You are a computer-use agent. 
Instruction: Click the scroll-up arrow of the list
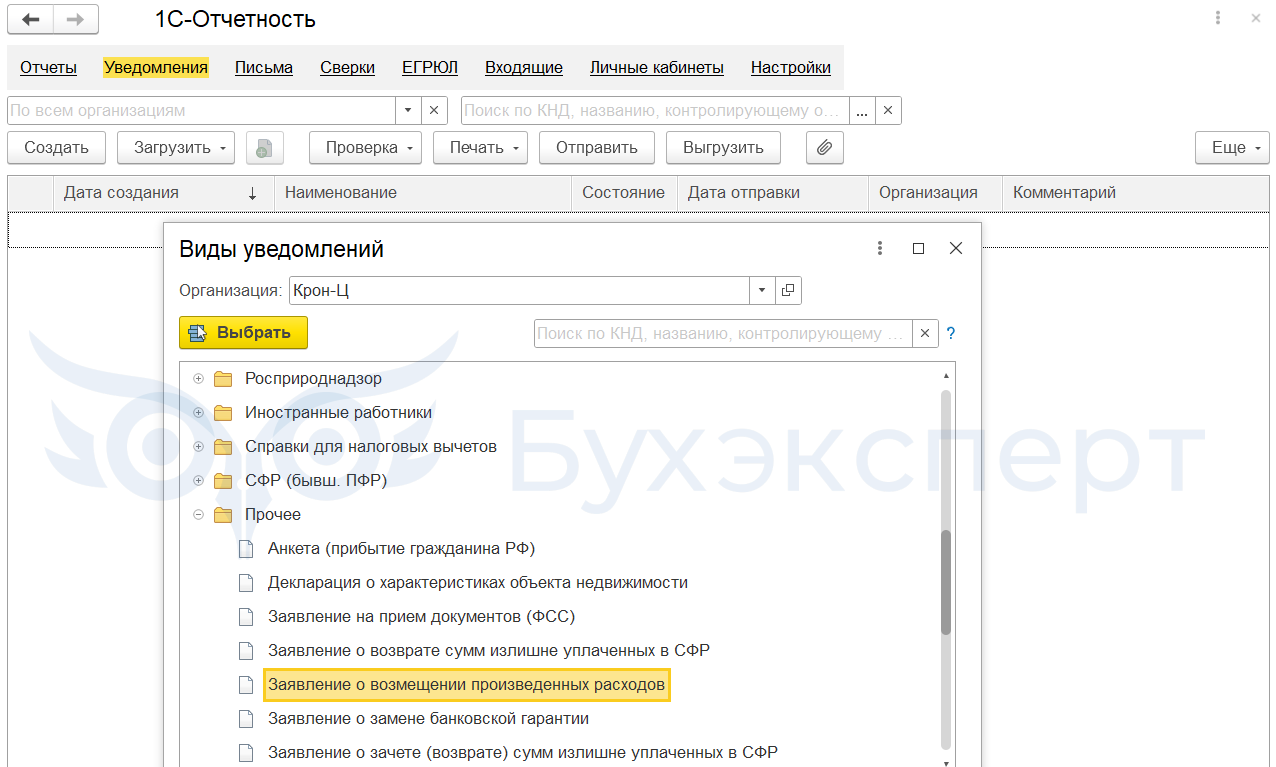pyautogui.click(x=946, y=375)
